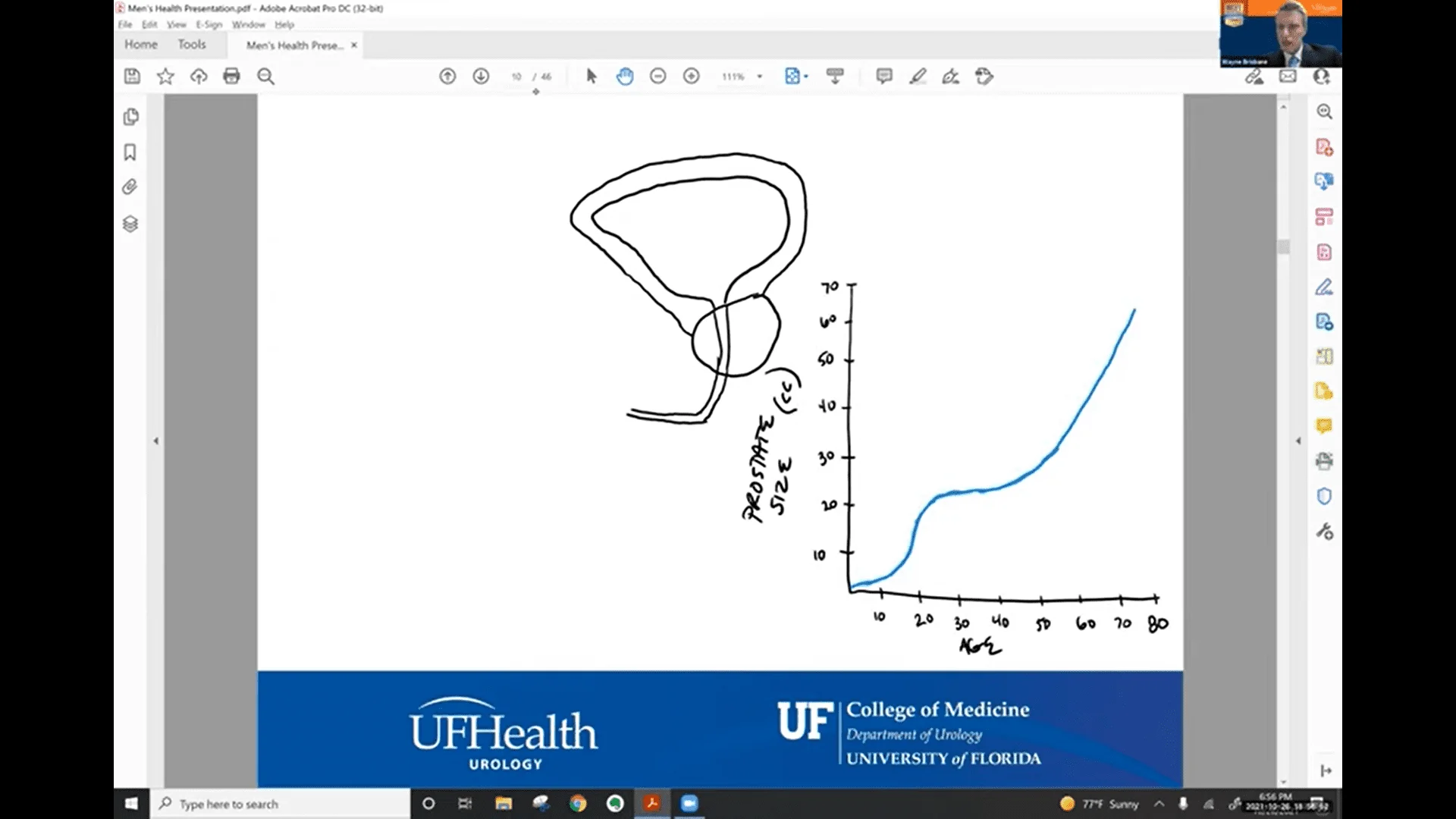
Task: Open the Edit menu
Action: pyautogui.click(x=149, y=24)
